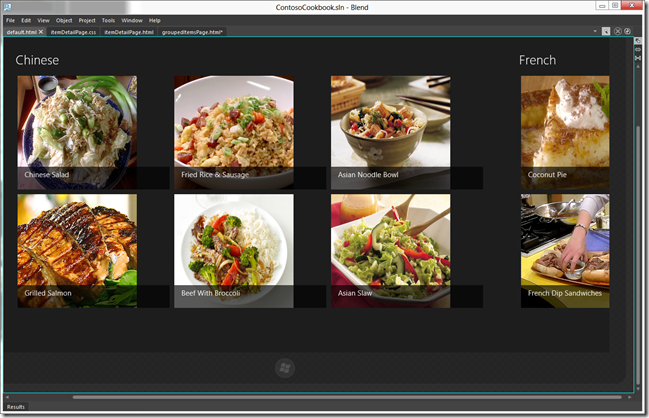Switch to the itemDetailPage.html tab
Screen dimensions: 649x418
coord(129,32)
